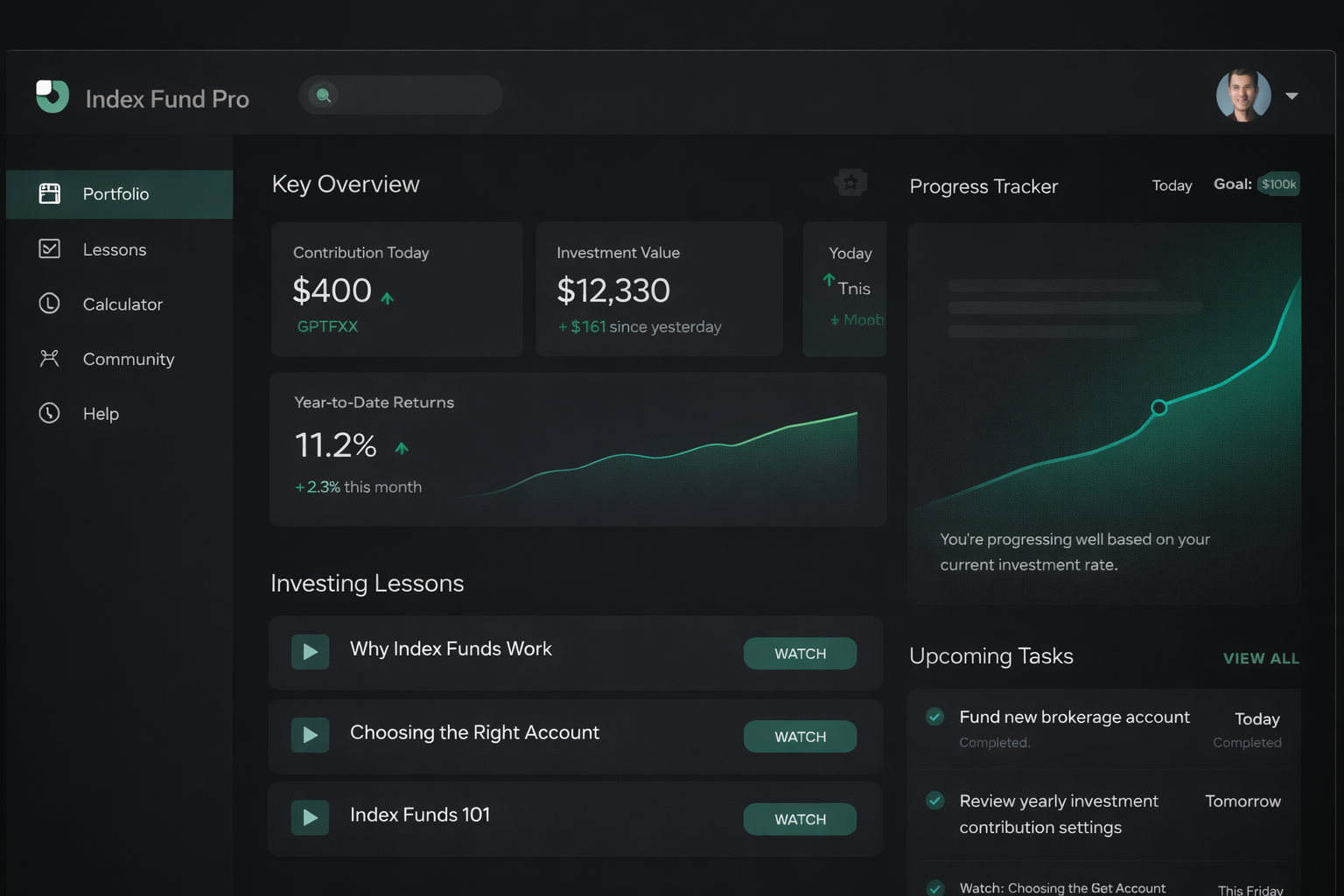Focus the search input field

pos(401,95)
